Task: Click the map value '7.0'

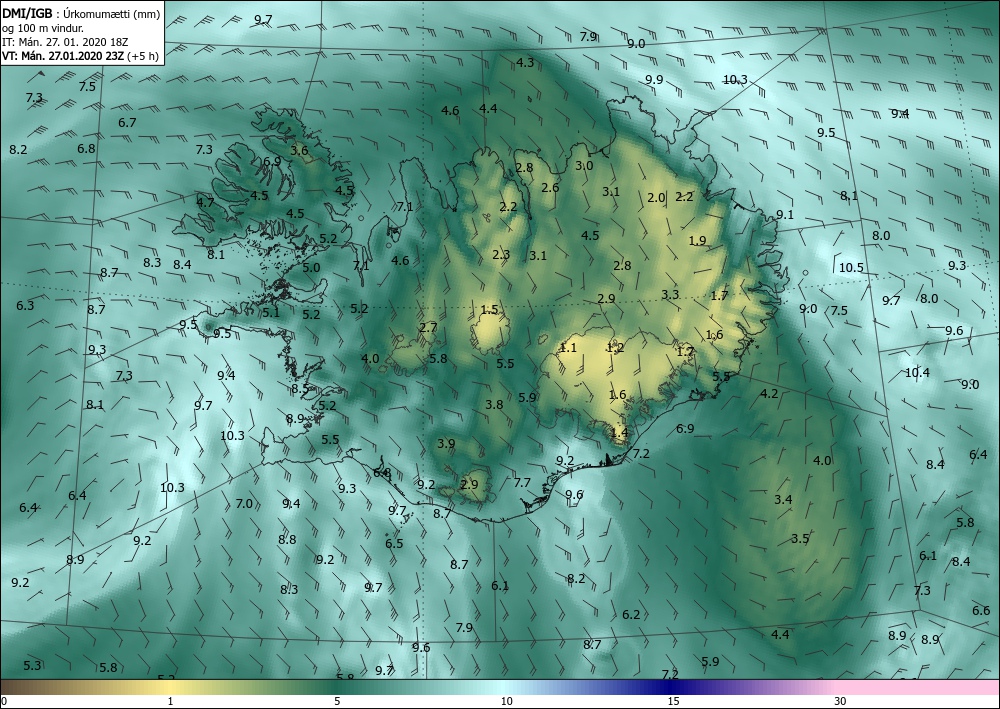Action: point(244,504)
